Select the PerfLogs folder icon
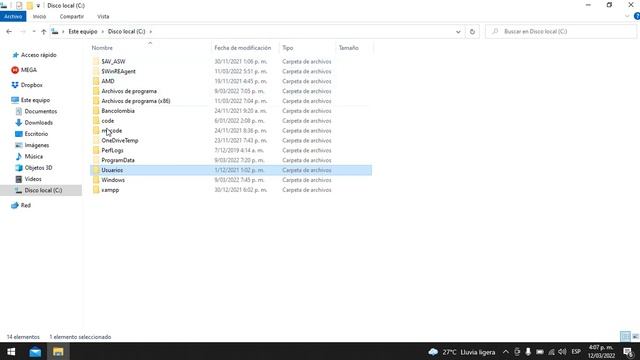 click(x=96, y=150)
